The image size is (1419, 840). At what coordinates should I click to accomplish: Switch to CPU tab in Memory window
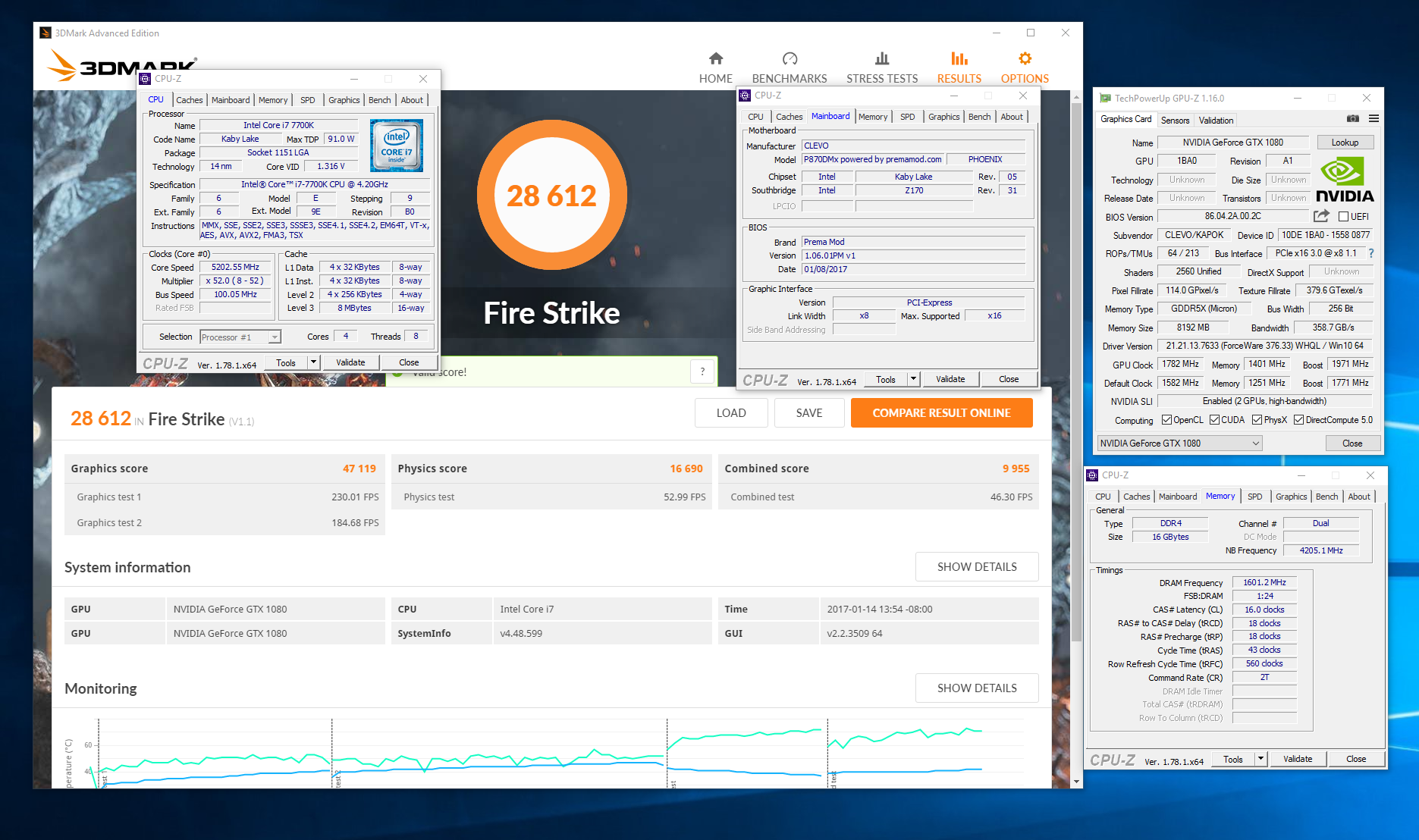[1103, 497]
